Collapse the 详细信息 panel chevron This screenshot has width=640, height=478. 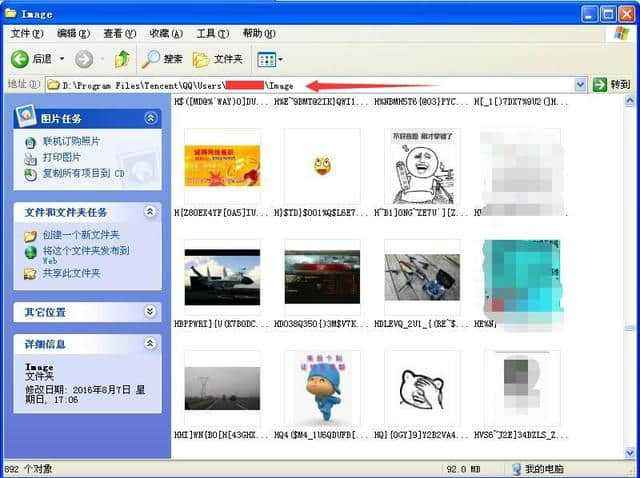point(150,344)
